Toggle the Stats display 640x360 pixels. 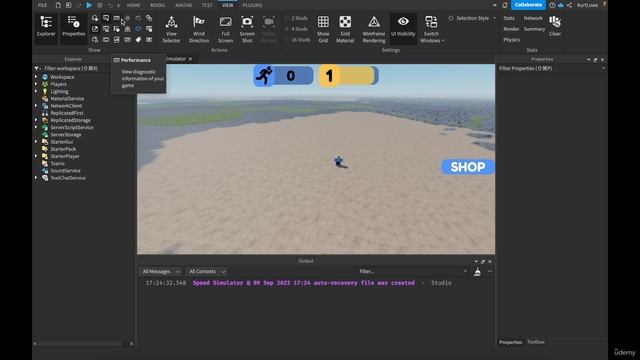pos(509,18)
